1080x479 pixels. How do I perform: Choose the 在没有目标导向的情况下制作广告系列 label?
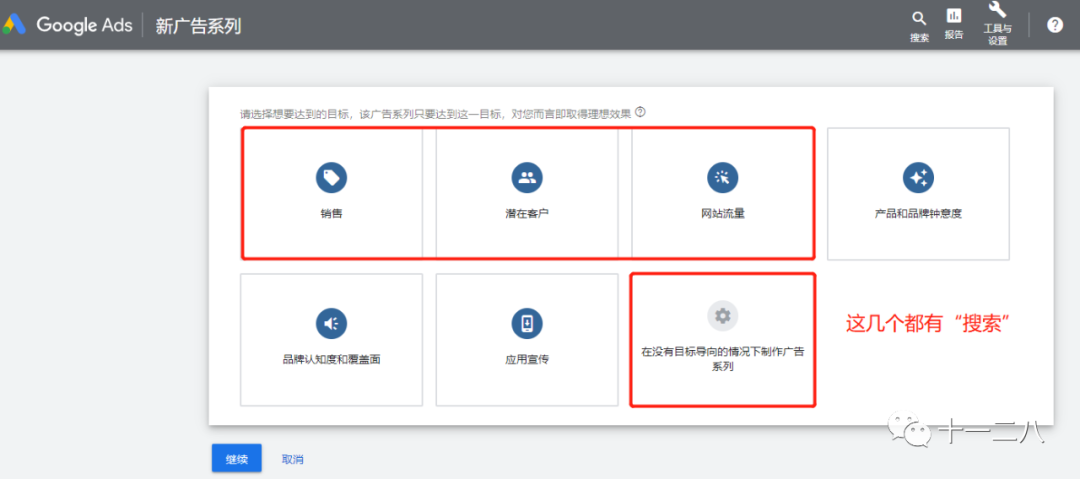723,359
